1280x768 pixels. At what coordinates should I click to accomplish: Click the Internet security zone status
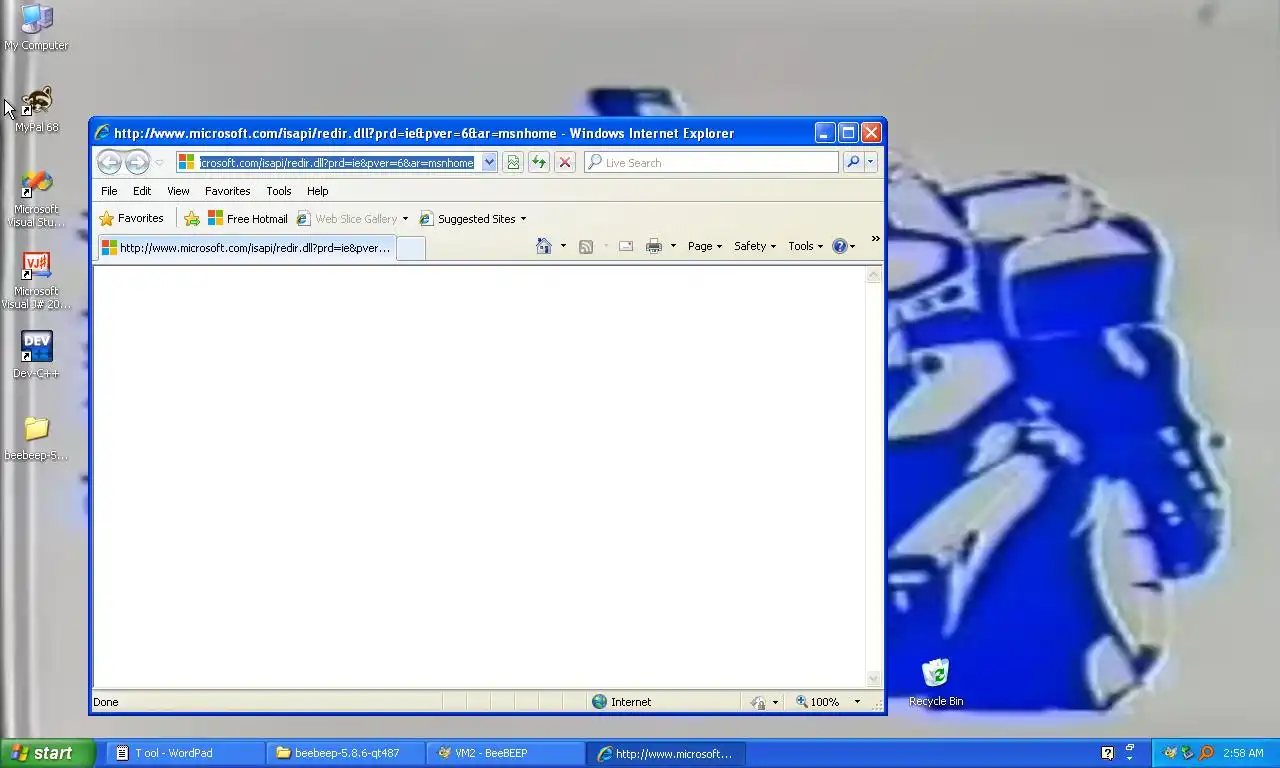(x=622, y=702)
